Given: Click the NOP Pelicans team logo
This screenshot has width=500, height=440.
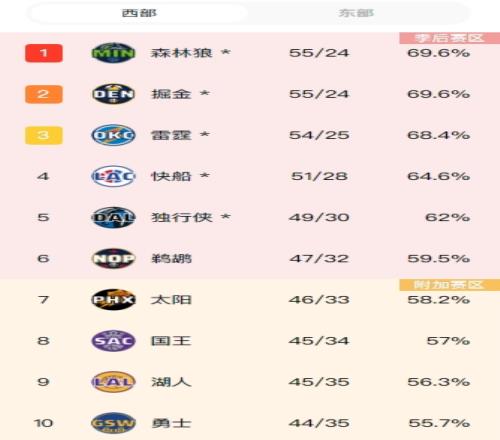Looking at the screenshot, I should 113,258.
